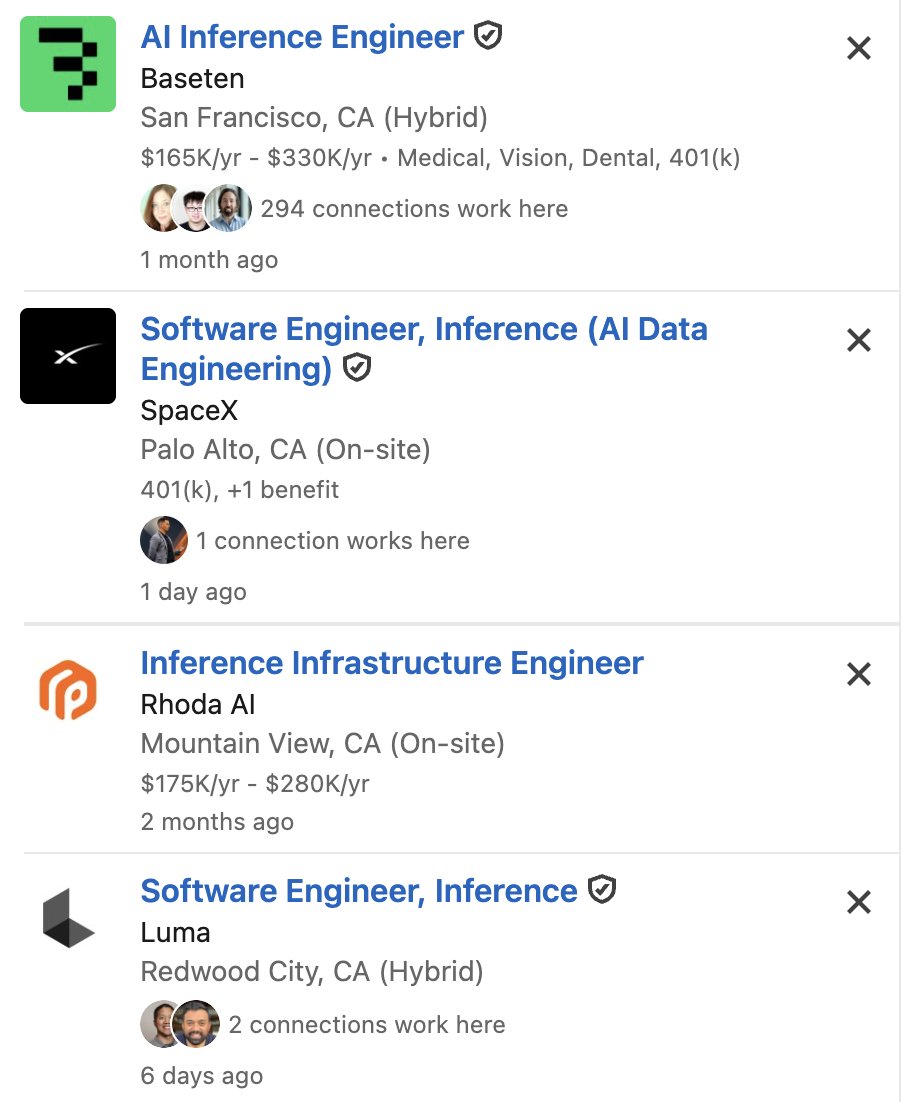
Task: Click the SpaceX connection avatar
Action: click(164, 540)
